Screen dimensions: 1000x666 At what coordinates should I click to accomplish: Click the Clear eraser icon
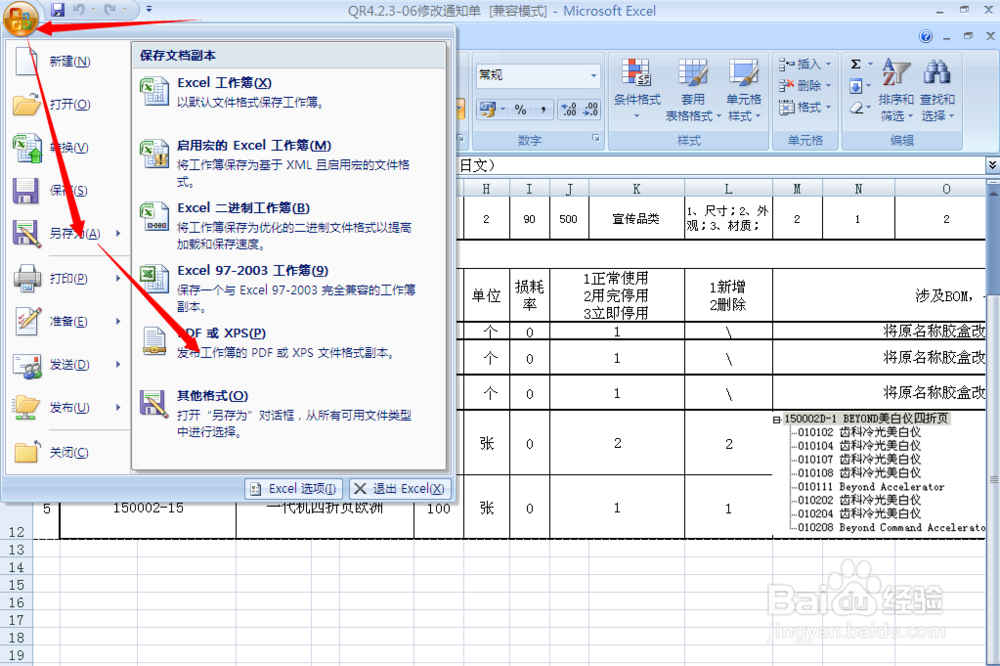pos(856,108)
